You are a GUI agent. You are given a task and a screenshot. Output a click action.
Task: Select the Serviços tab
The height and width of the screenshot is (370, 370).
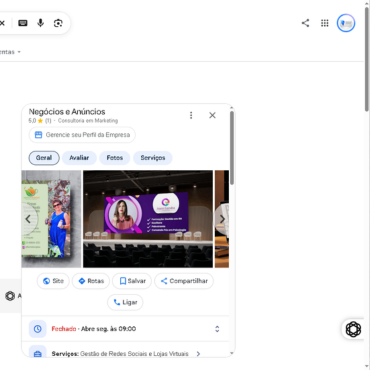pyautogui.click(x=153, y=158)
